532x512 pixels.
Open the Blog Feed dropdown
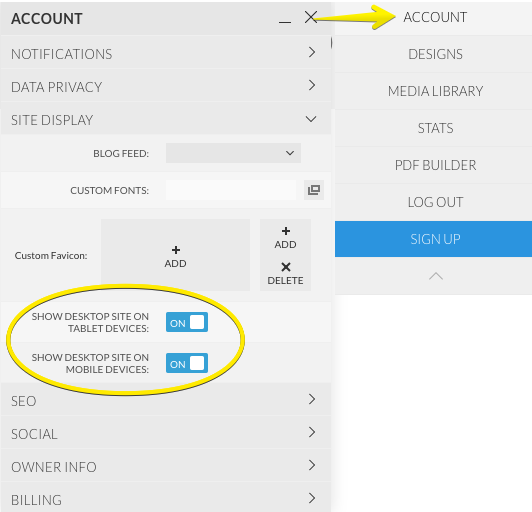(x=233, y=153)
